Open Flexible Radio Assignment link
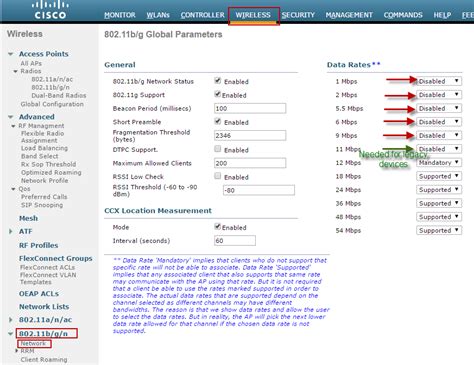 pyautogui.click(x=42, y=137)
